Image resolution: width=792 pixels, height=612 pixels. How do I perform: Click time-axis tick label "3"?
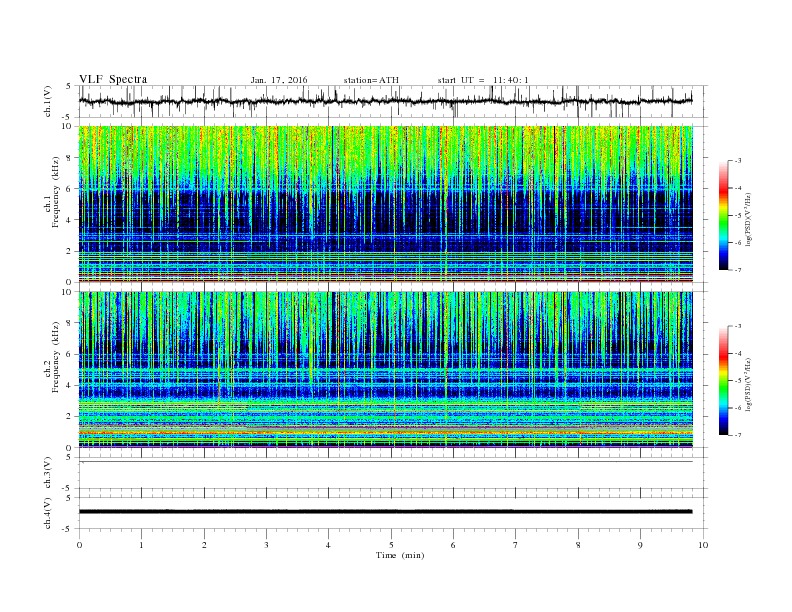click(x=266, y=545)
